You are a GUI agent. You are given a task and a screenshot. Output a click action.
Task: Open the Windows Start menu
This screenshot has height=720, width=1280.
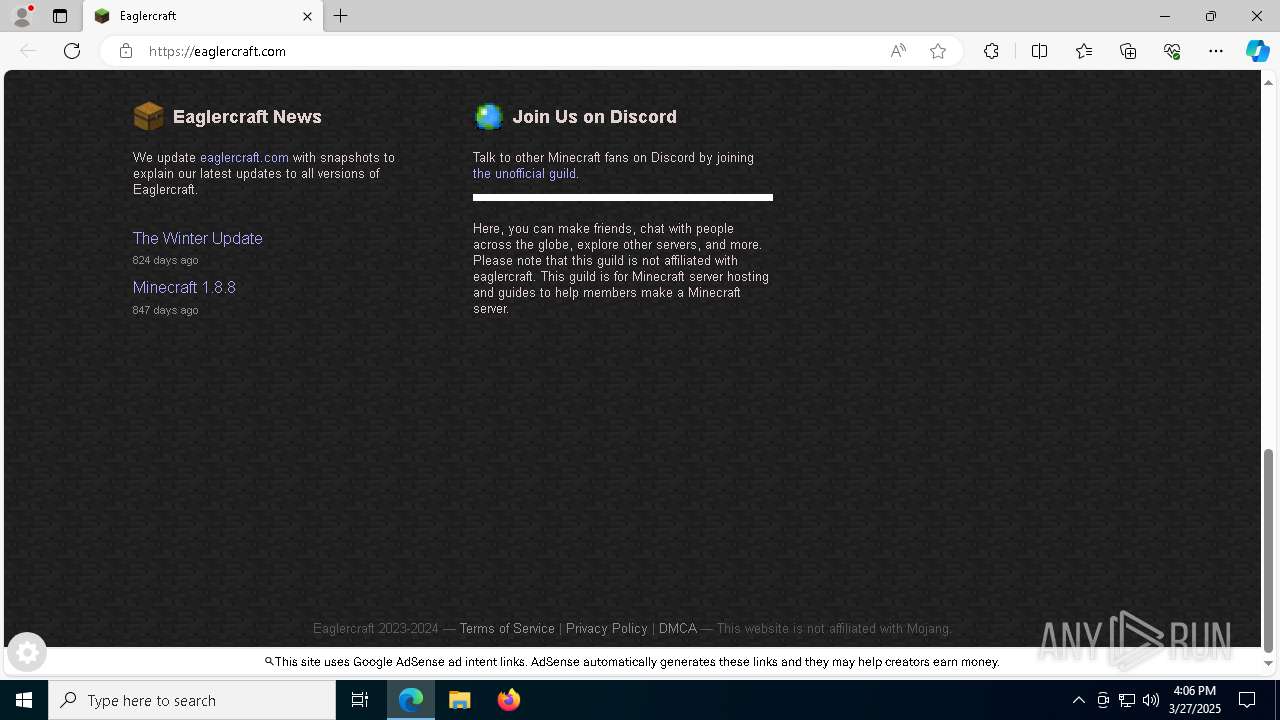click(24, 700)
